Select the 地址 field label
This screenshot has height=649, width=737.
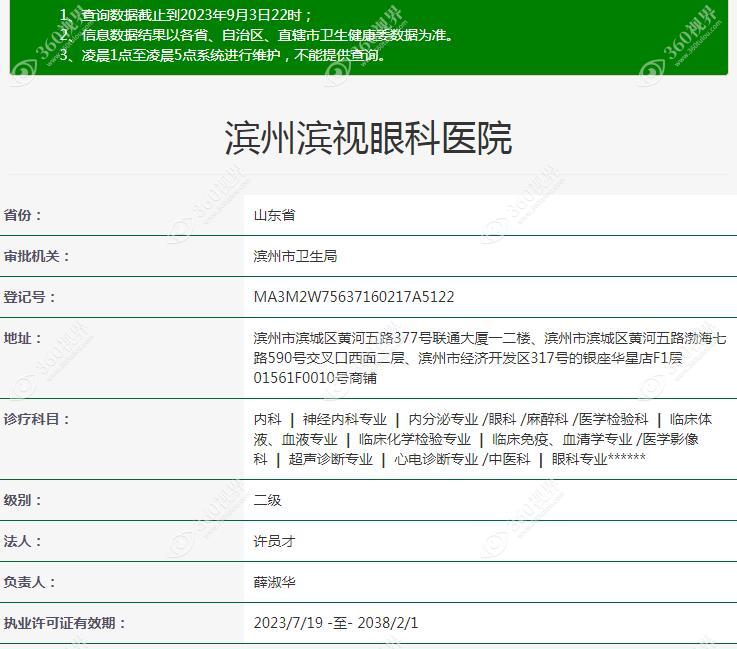pyautogui.click(x=24, y=338)
